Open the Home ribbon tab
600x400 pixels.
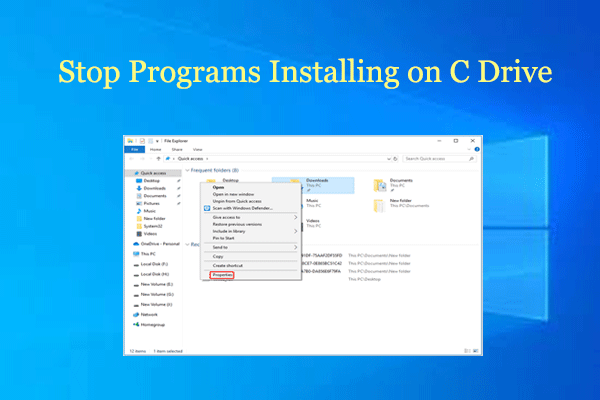tap(155, 149)
